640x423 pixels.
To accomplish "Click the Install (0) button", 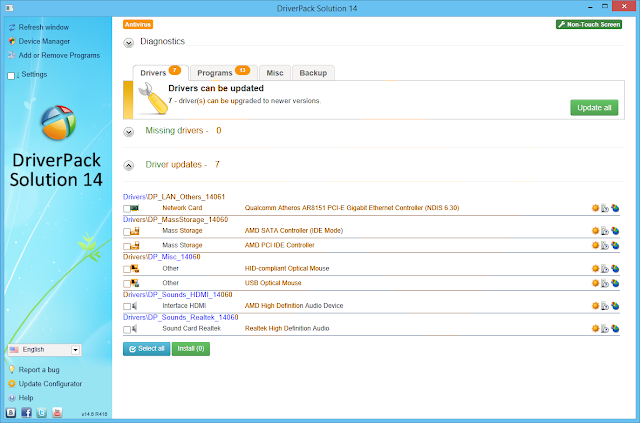I will 191,349.
